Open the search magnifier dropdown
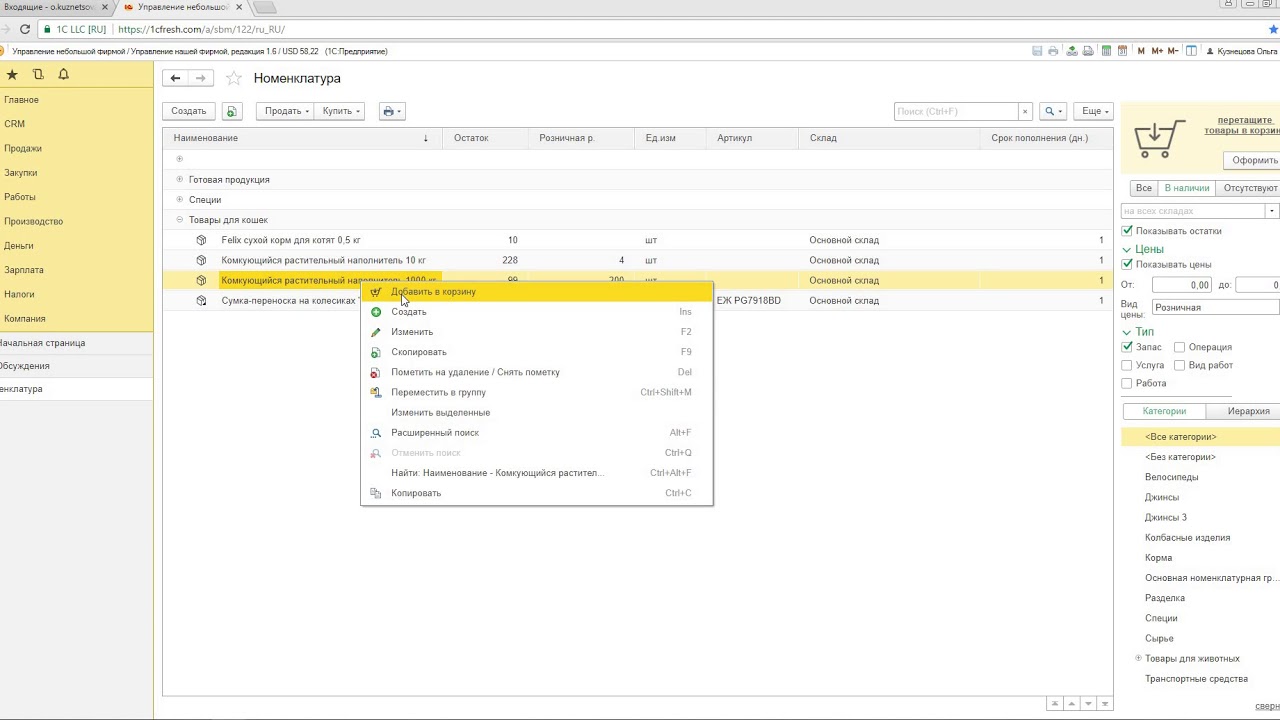This screenshot has height=720, width=1280. pos(1053,111)
